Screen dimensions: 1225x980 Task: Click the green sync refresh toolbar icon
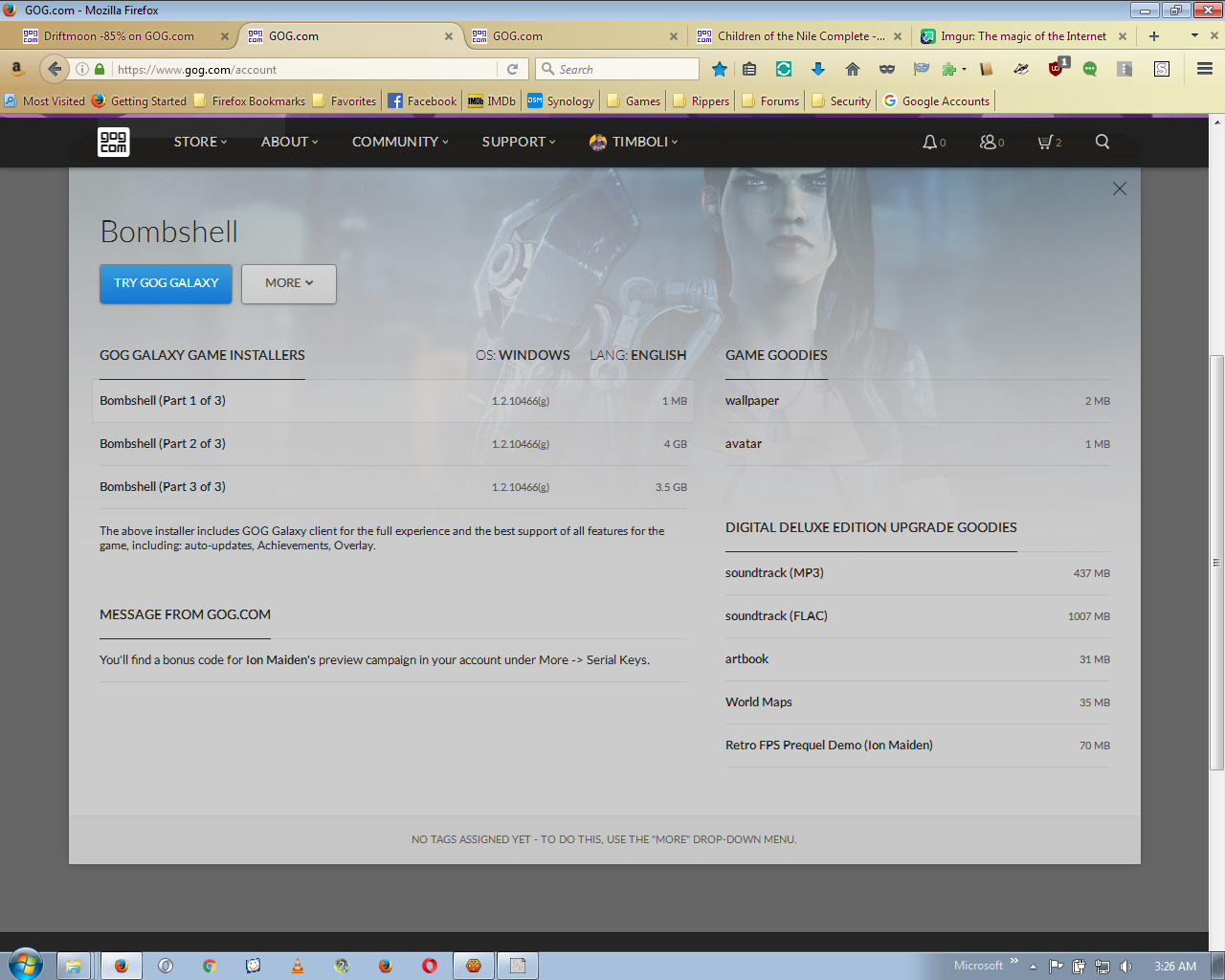(x=784, y=69)
